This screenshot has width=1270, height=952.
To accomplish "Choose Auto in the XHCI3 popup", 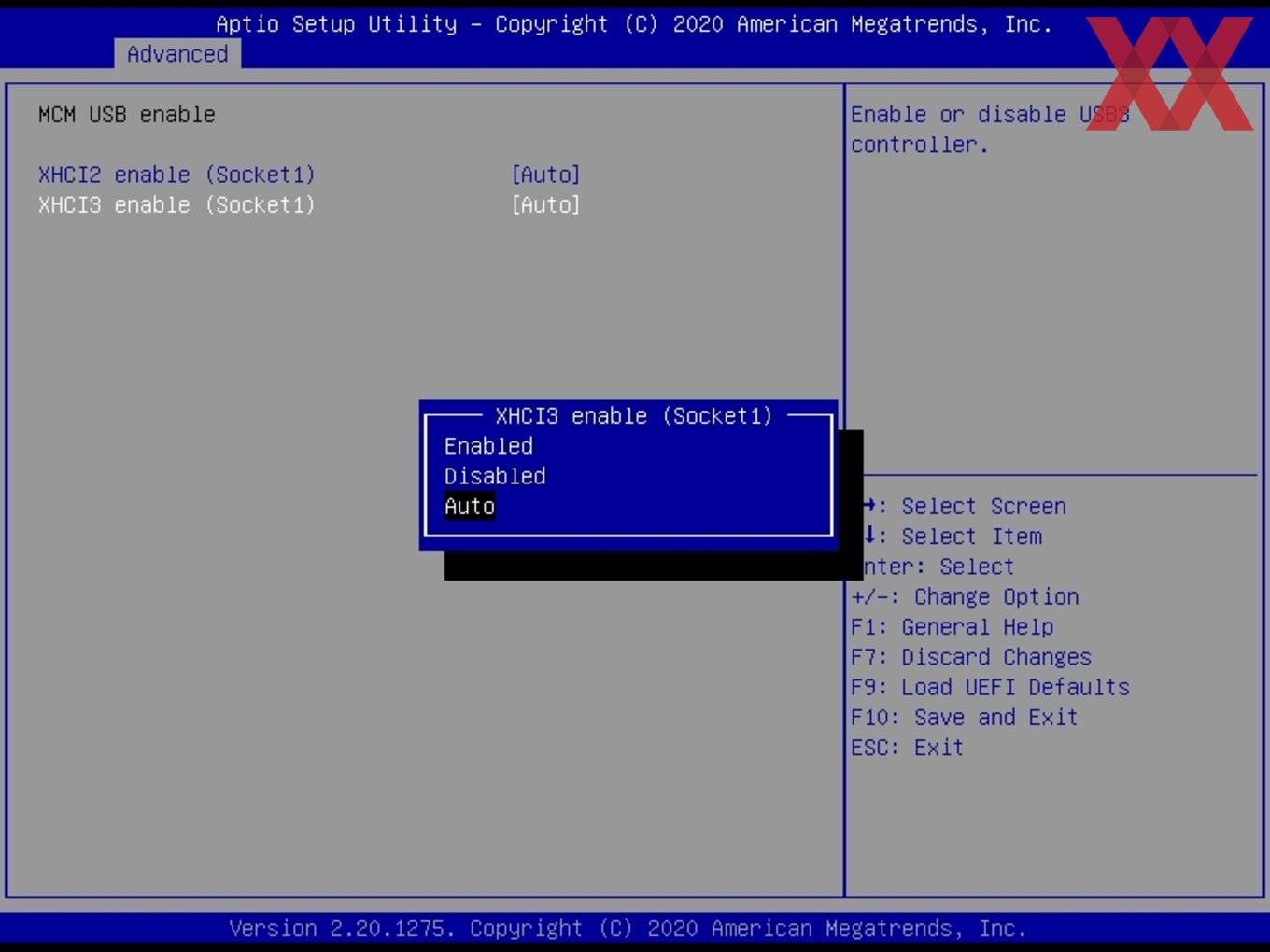I will click(469, 506).
